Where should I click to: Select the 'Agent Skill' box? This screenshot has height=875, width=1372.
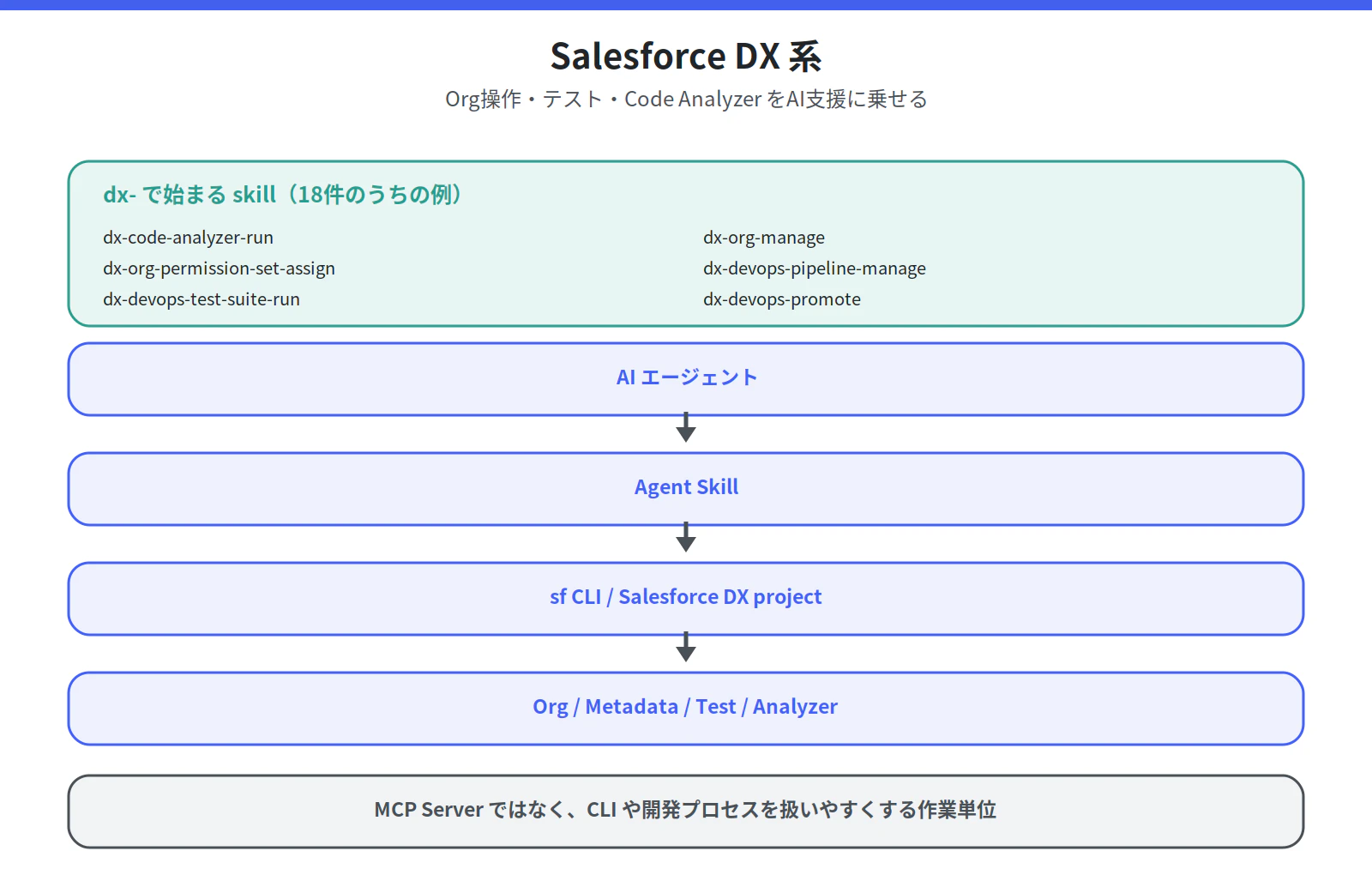click(x=686, y=489)
